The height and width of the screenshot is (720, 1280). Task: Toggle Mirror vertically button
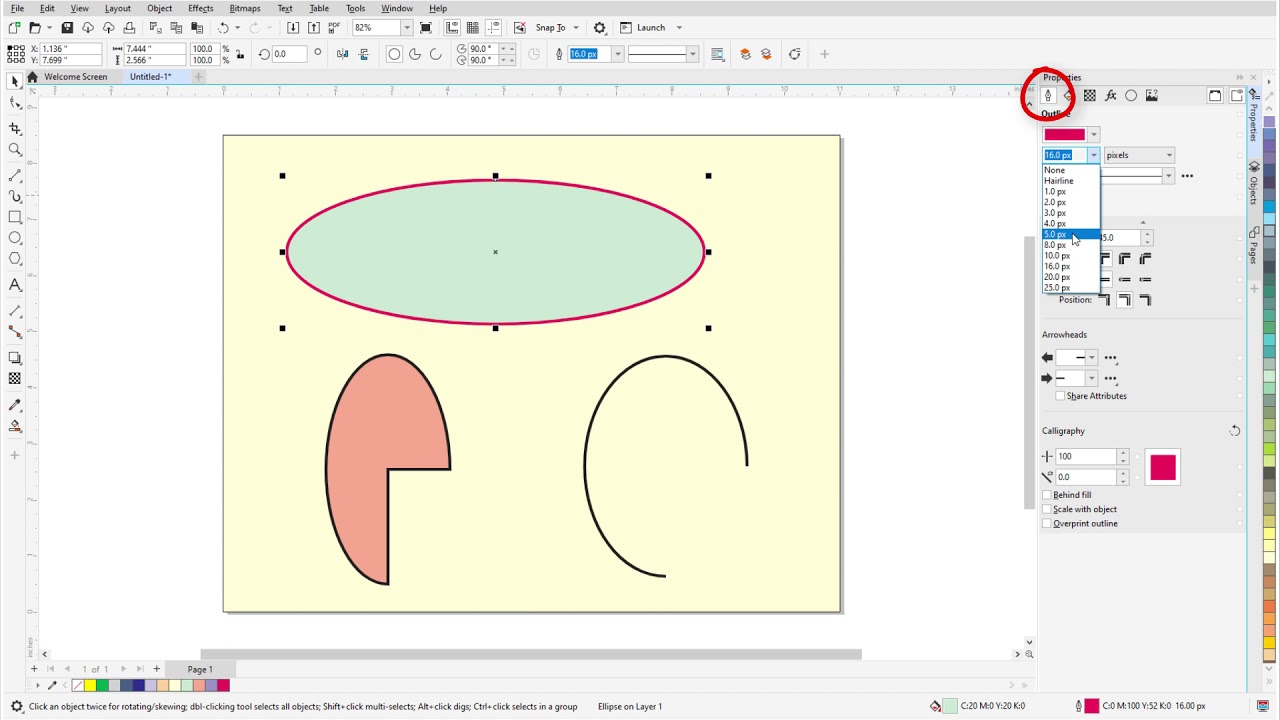(363, 54)
